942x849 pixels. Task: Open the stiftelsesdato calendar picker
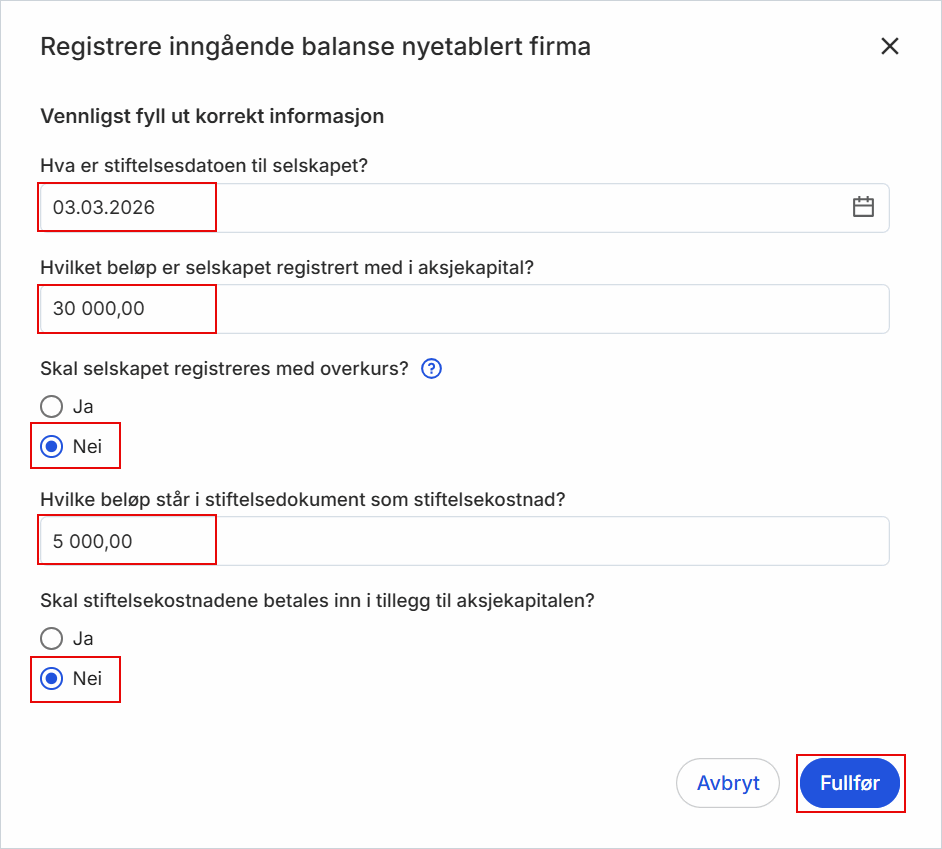864,207
